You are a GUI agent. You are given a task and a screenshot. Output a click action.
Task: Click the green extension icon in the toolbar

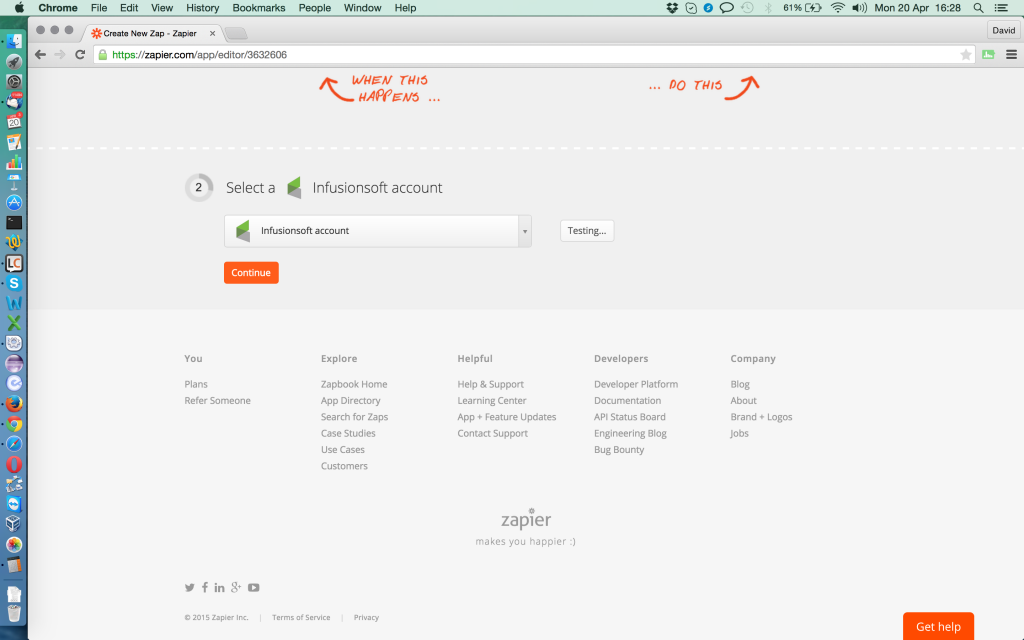(x=988, y=55)
